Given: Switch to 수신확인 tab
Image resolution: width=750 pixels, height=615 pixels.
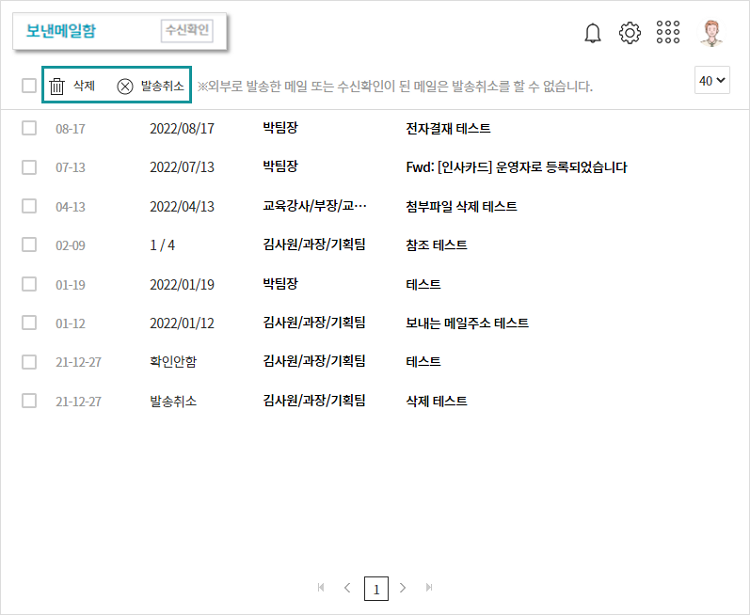Looking at the screenshot, I should (187, 31).
